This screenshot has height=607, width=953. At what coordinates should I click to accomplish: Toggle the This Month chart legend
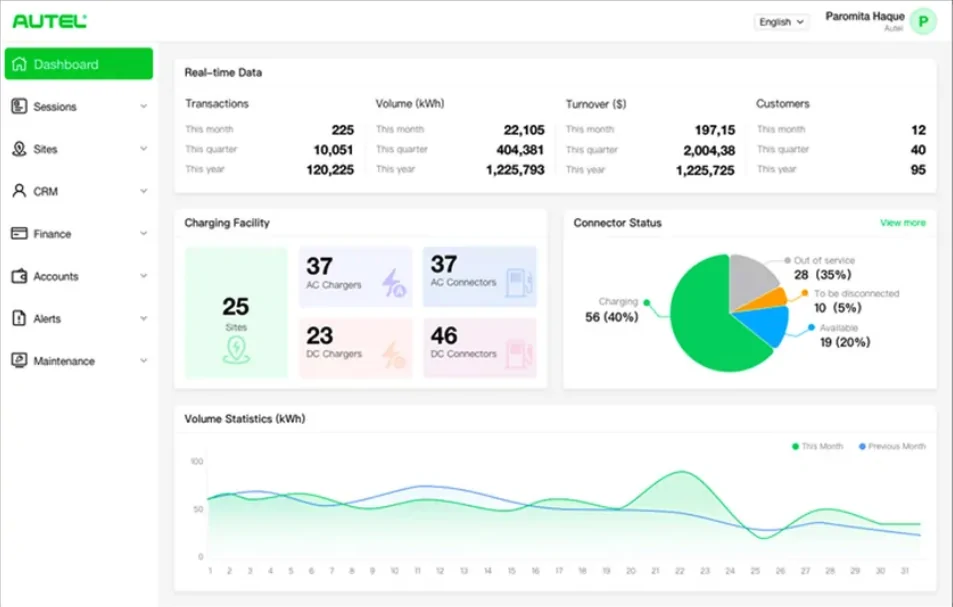817,446
